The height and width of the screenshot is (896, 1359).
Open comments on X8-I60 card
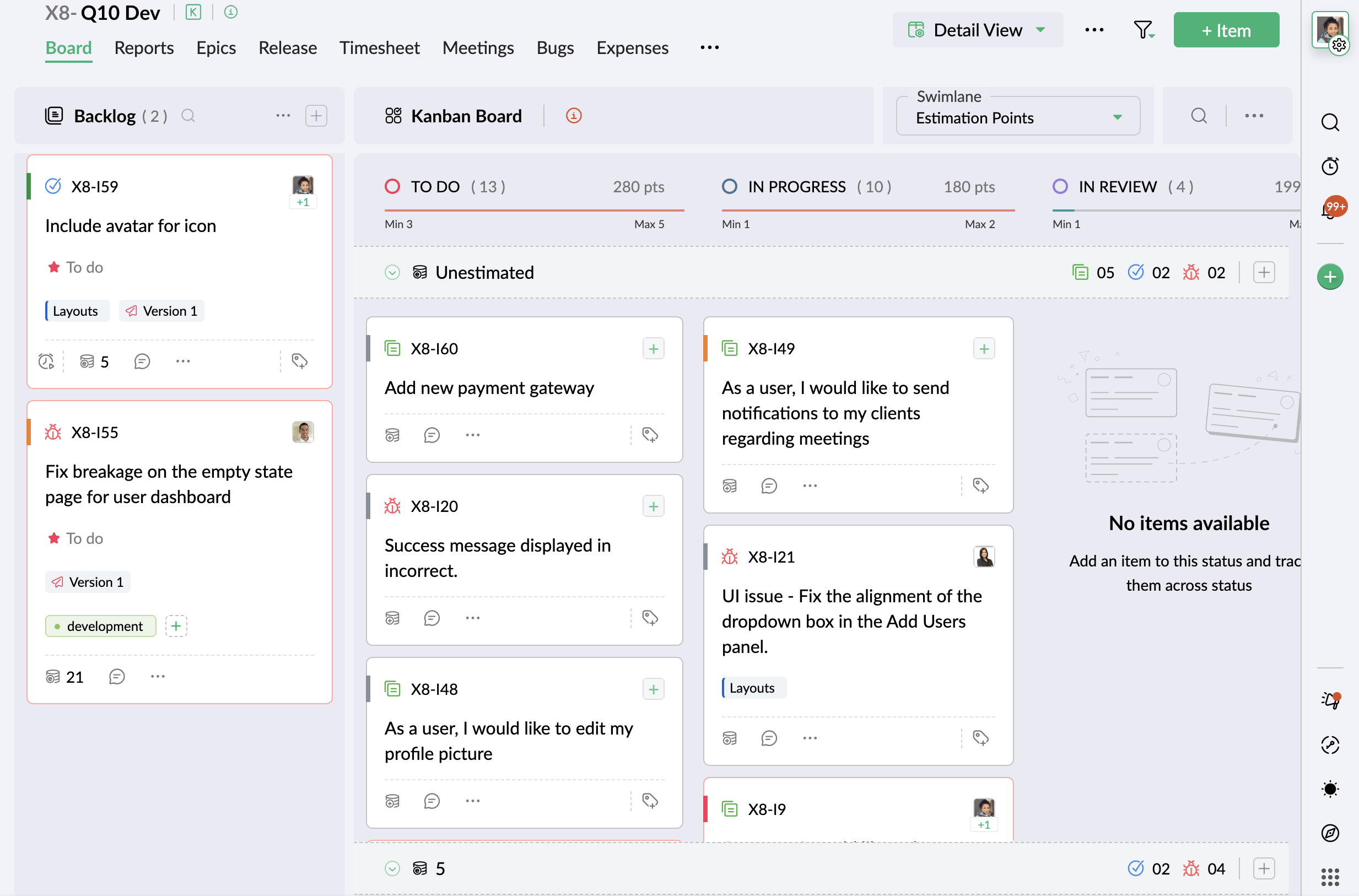pos(432,435)
